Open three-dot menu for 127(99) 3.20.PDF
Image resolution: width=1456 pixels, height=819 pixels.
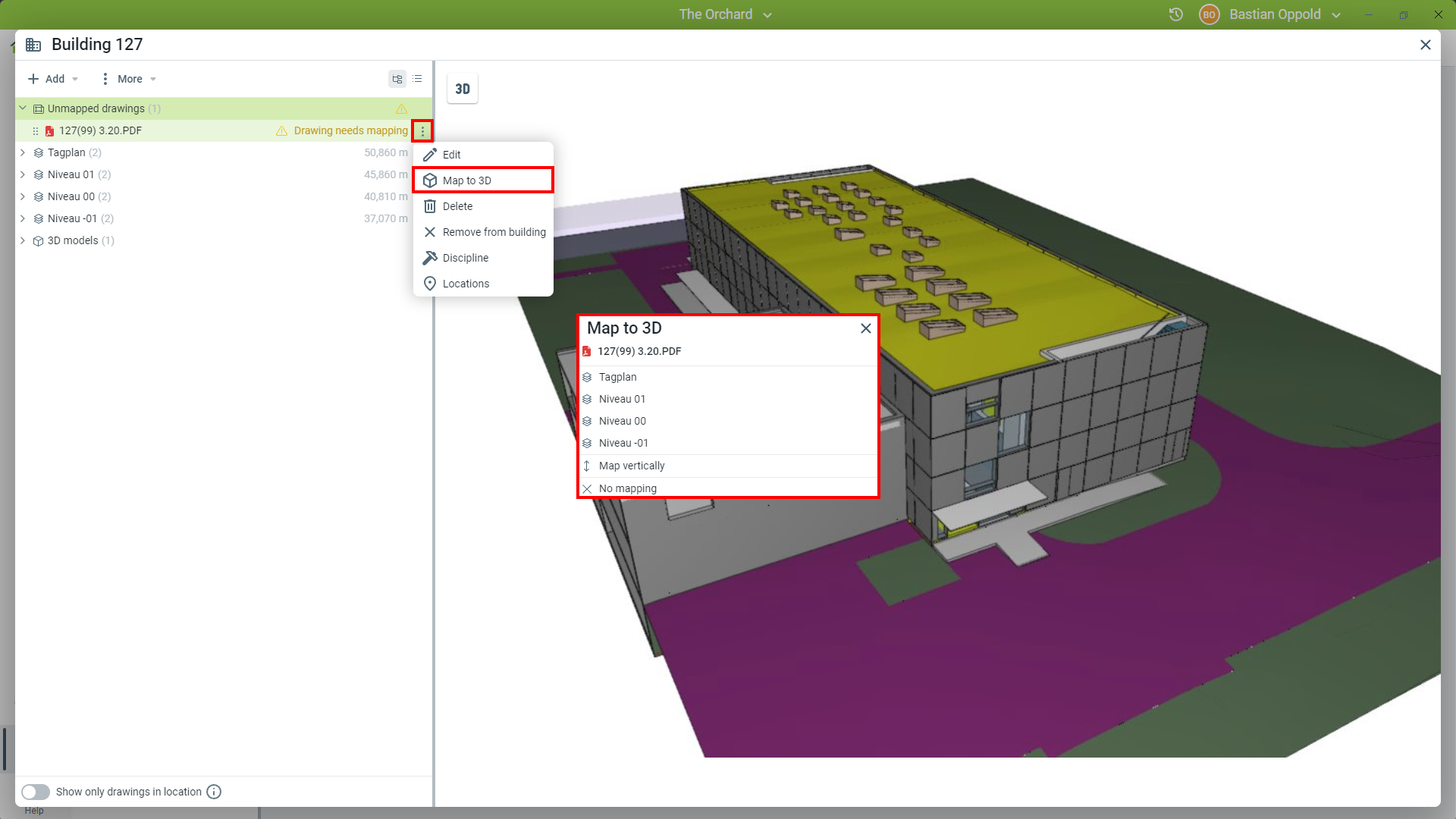coord(422,131)
